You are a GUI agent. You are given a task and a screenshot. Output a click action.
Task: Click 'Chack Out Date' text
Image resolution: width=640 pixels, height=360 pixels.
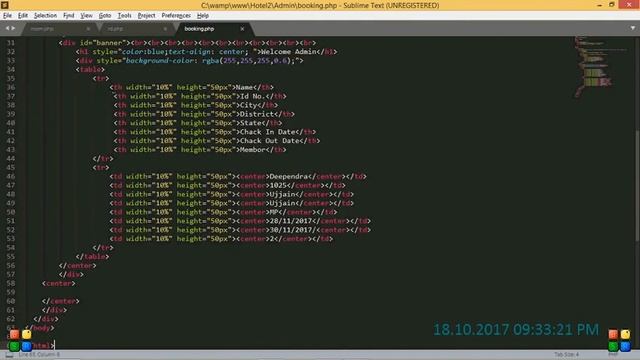(270, 141)
